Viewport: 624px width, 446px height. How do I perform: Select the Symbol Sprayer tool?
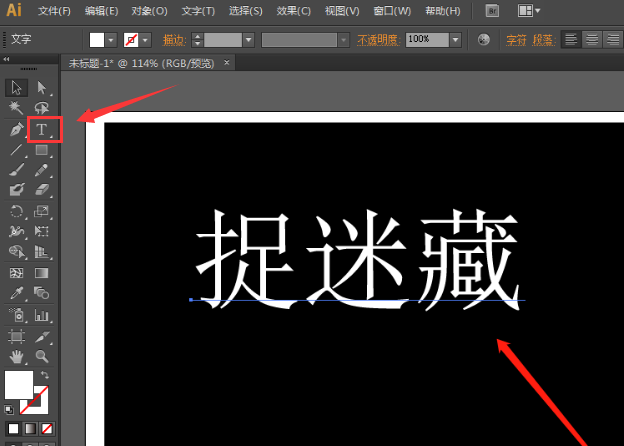[x=16, y=315]
